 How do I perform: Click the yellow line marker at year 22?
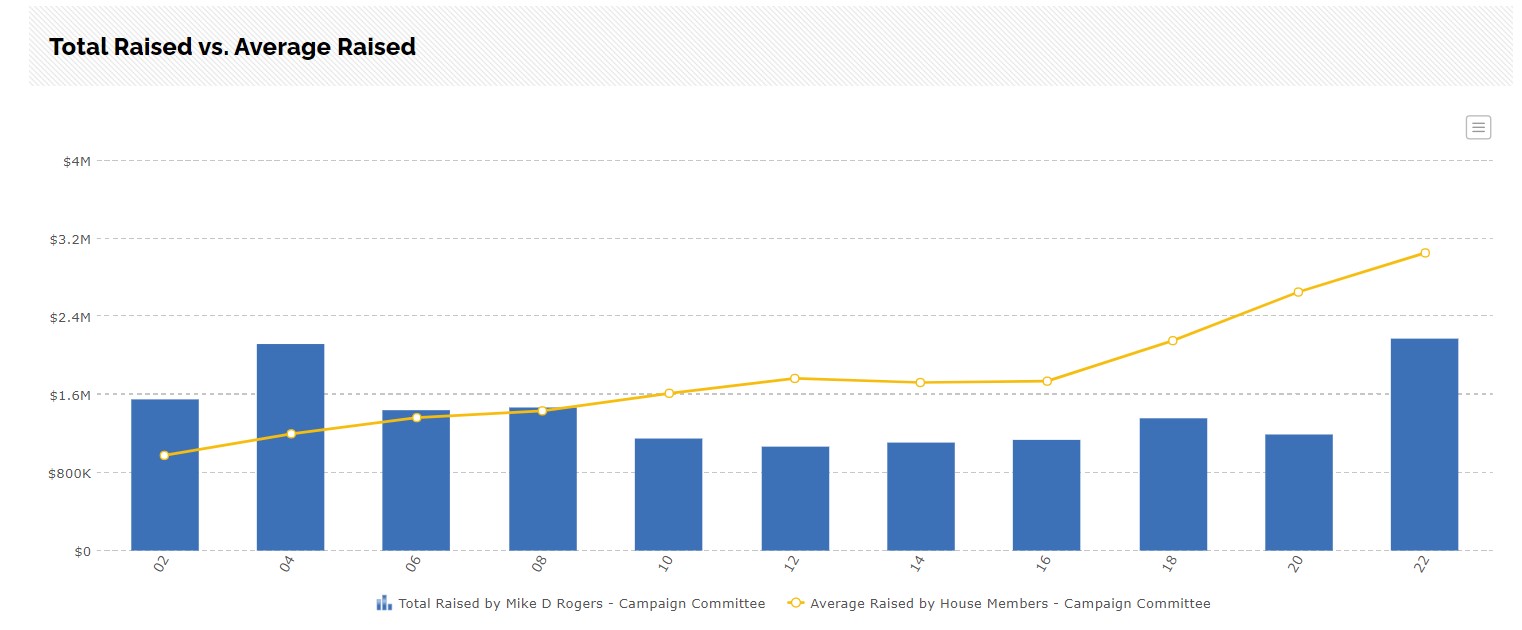[1425, 253]
